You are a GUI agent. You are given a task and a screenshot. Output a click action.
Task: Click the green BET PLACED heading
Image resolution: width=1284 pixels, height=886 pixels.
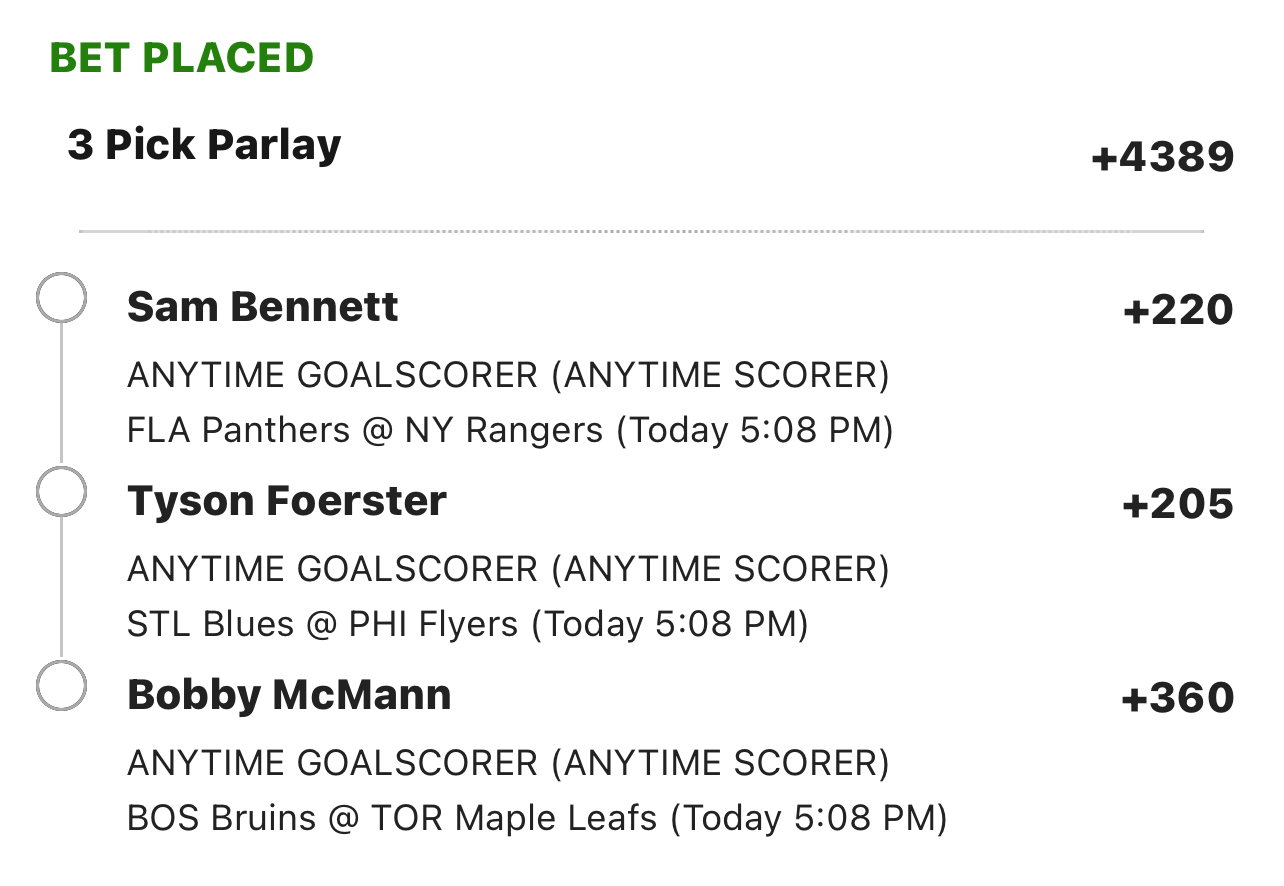(182, 58)
